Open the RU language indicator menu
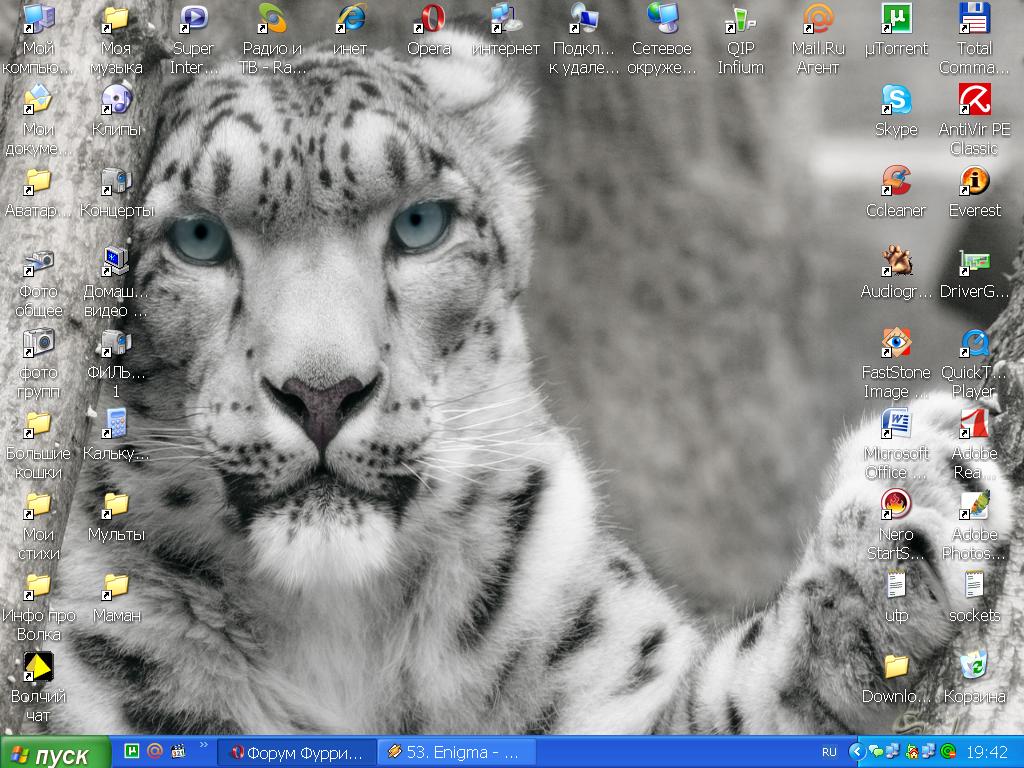This screenshot has height=768, width=1024. (829, 752)
